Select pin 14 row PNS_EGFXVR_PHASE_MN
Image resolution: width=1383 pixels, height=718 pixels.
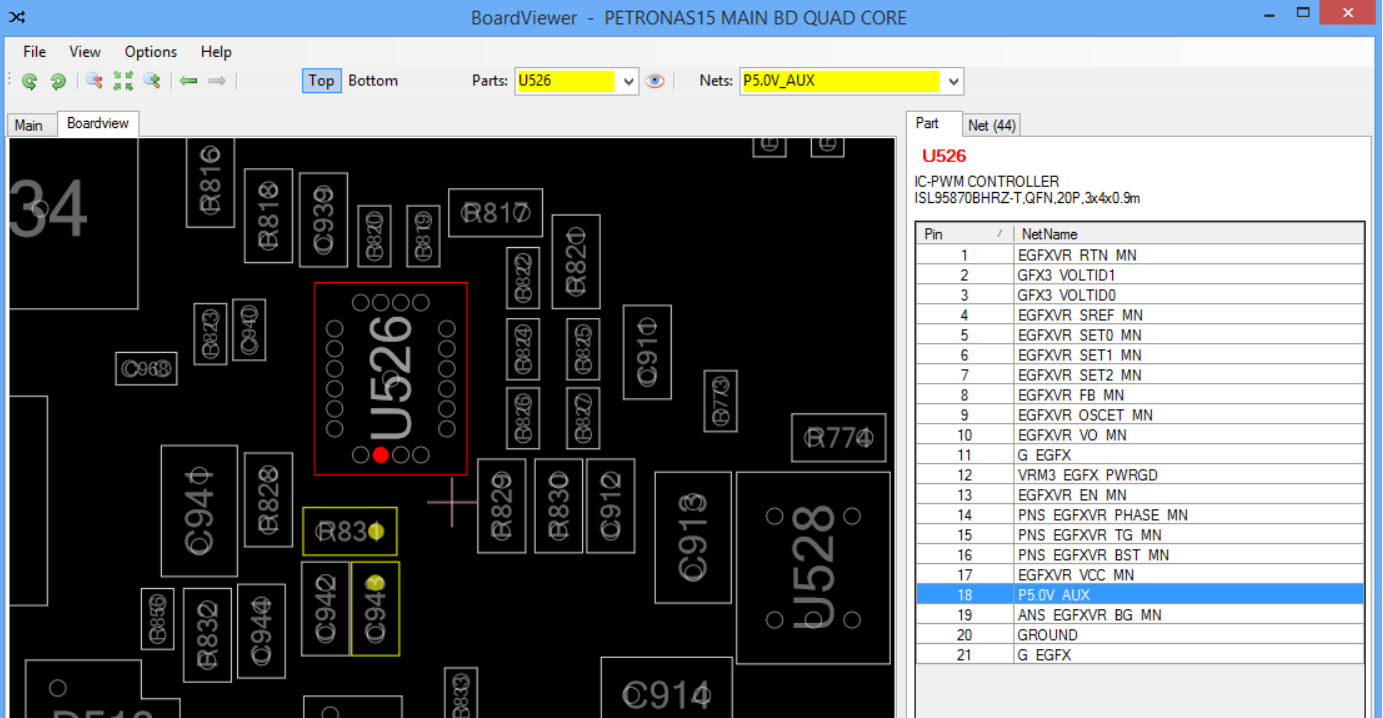(1140, 515)
